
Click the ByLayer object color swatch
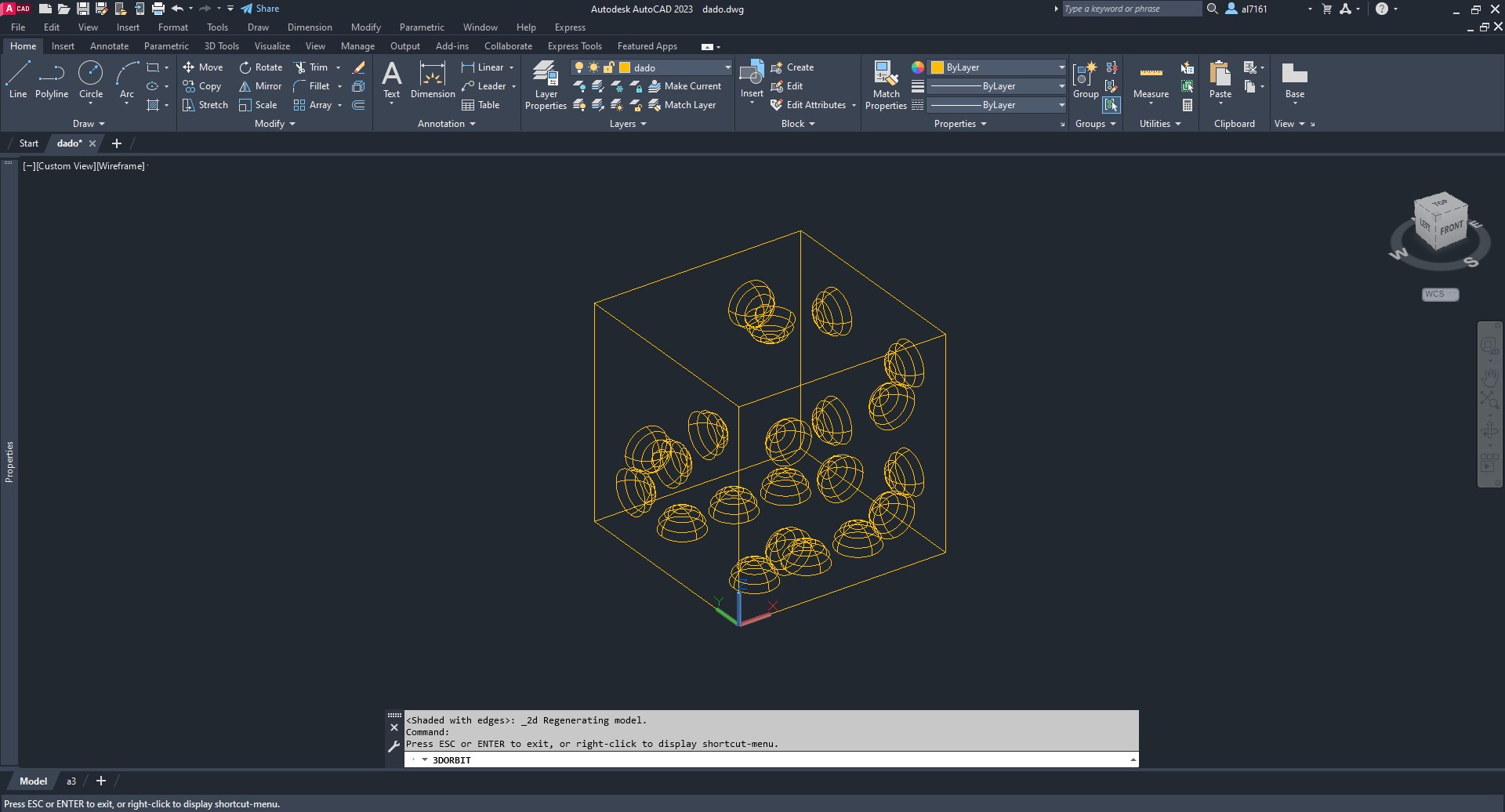click(x=937, y=67)
